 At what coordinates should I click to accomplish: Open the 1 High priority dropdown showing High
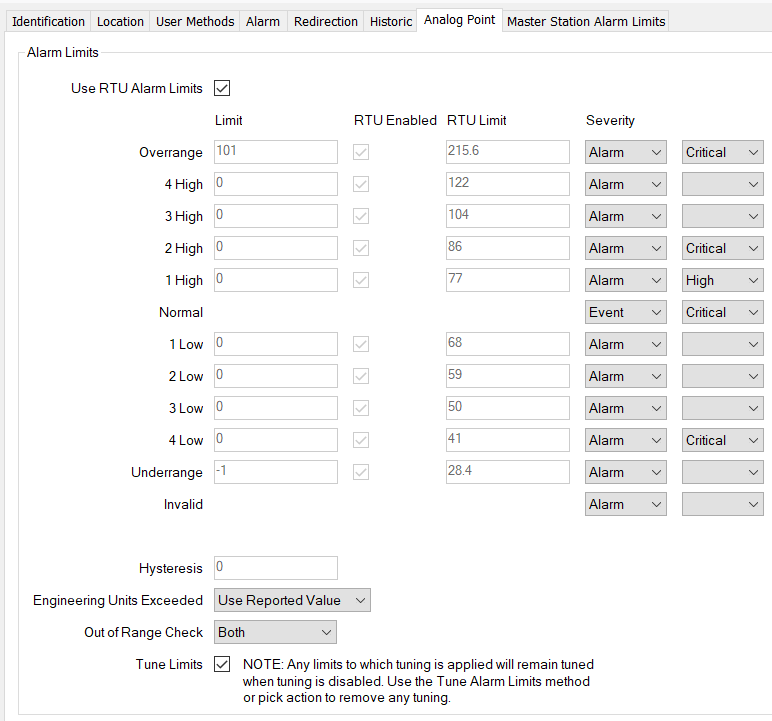pos(722,280)
